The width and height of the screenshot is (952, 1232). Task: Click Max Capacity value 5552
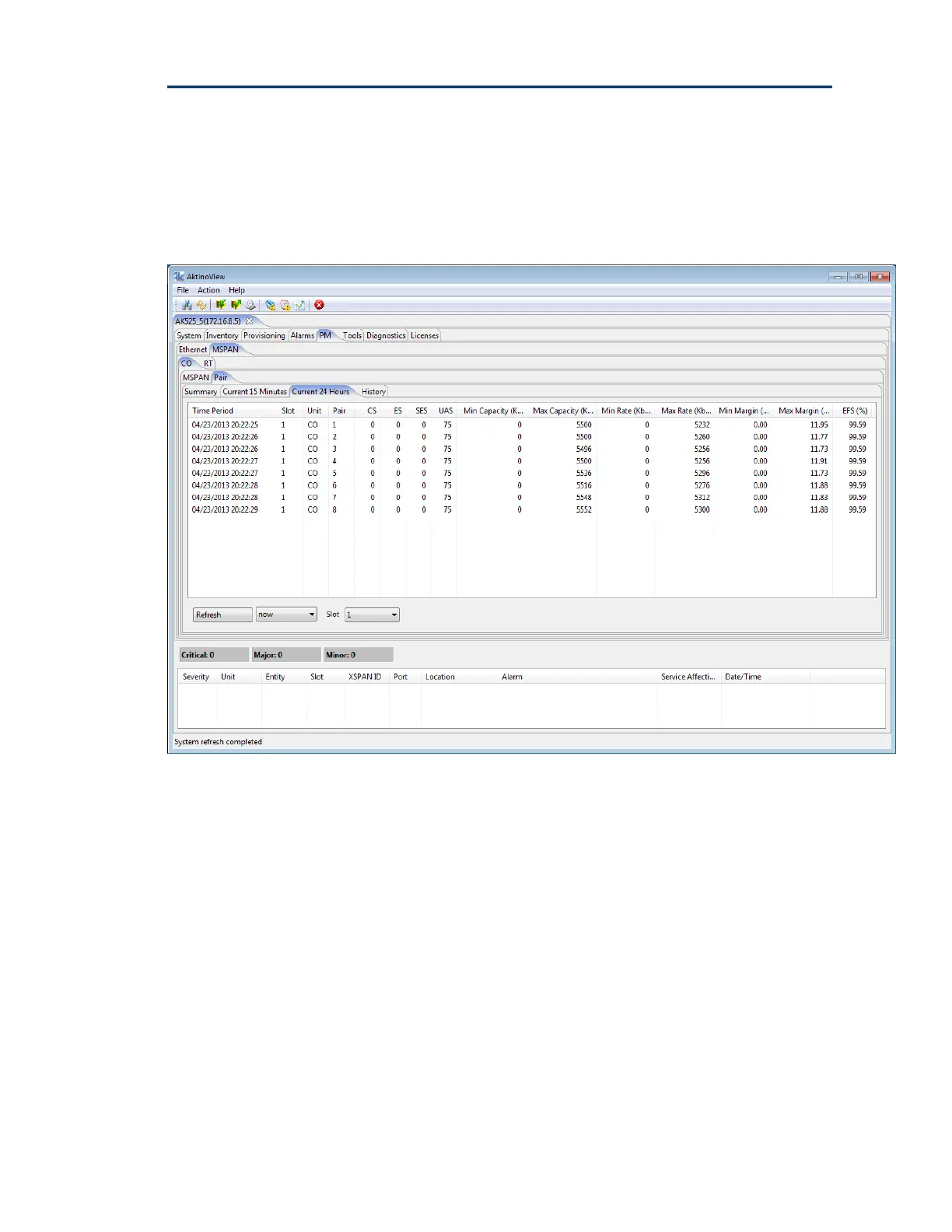(584, 509)
